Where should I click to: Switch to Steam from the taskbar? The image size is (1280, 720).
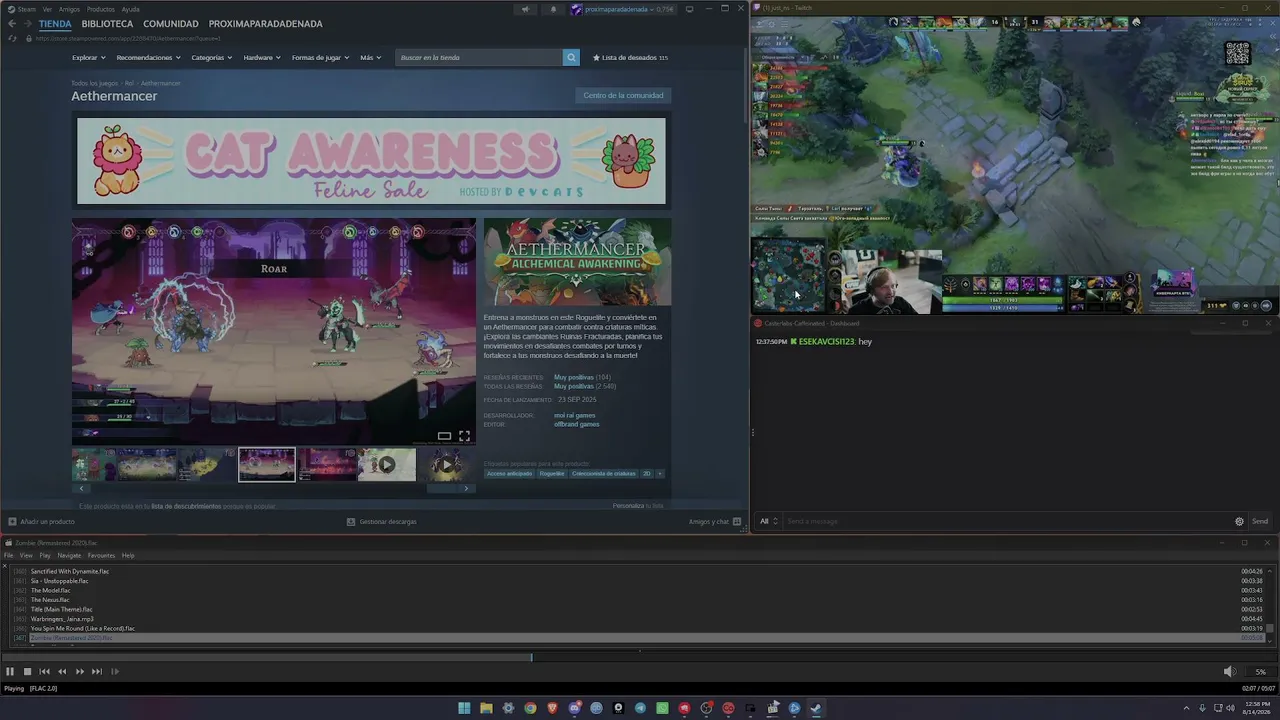pos(816,709)
